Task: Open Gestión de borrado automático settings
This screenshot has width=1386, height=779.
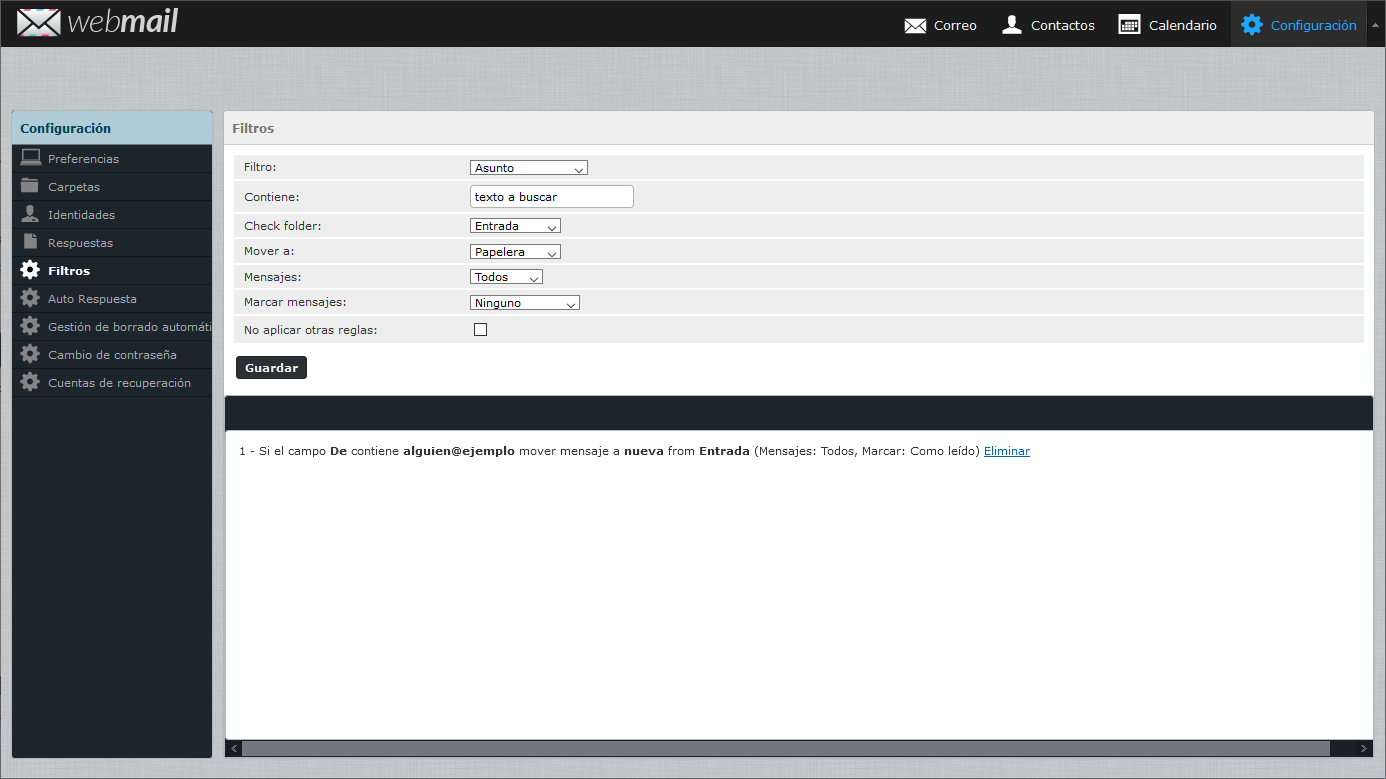Action: pyautogui.click(x=112, y=327)
